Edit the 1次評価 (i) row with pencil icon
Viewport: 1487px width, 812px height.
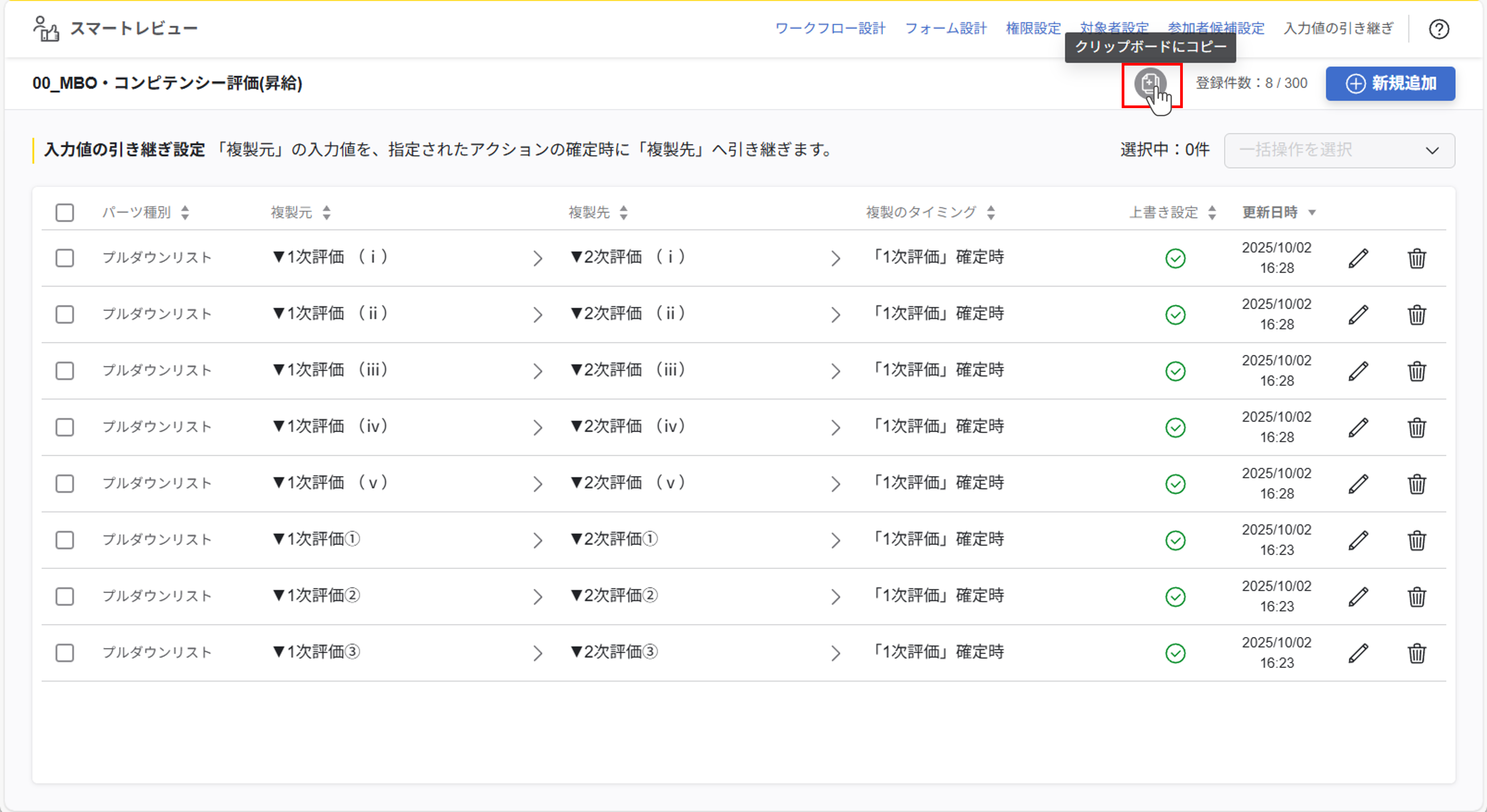1358,258
